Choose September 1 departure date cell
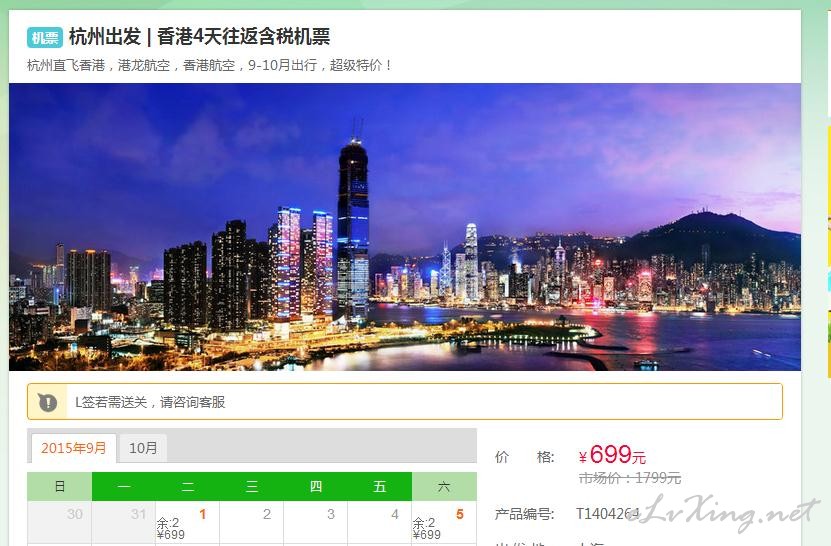The image size is (831, 546). (x=188, y=523)
